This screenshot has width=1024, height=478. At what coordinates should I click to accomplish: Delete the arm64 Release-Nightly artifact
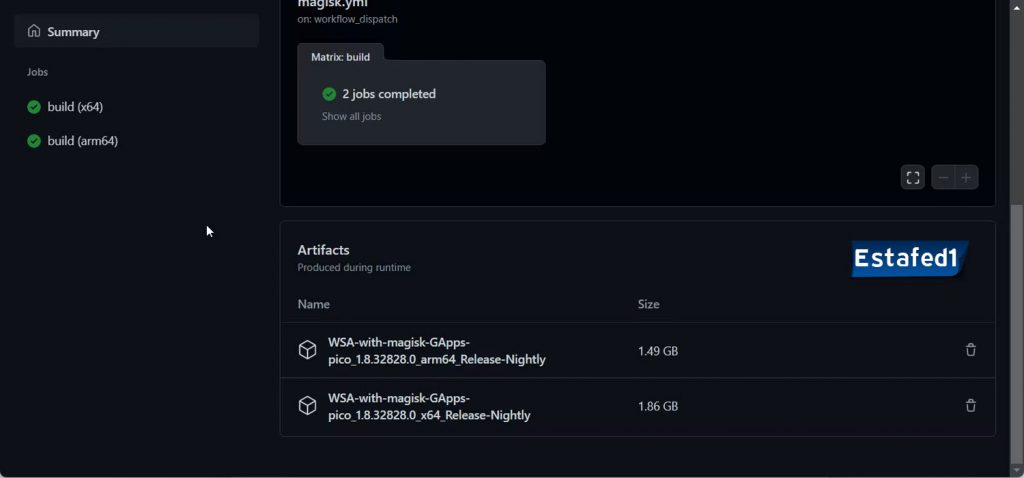(x=970, y=350)
